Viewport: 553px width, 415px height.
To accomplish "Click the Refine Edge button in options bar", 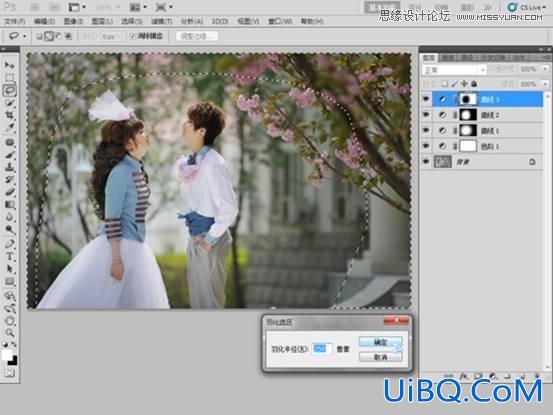I will click(197, 36).
